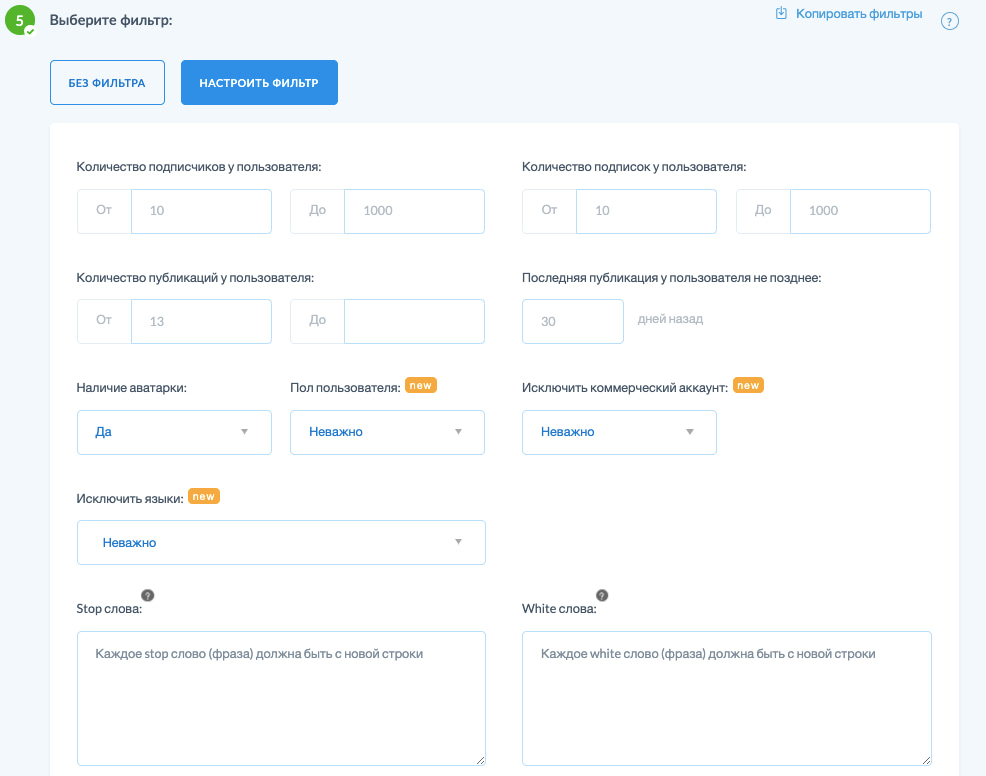Click the publications count От field
Image resolution: width=986 pixels, height=776 pixels.
[x=200, y=322]
